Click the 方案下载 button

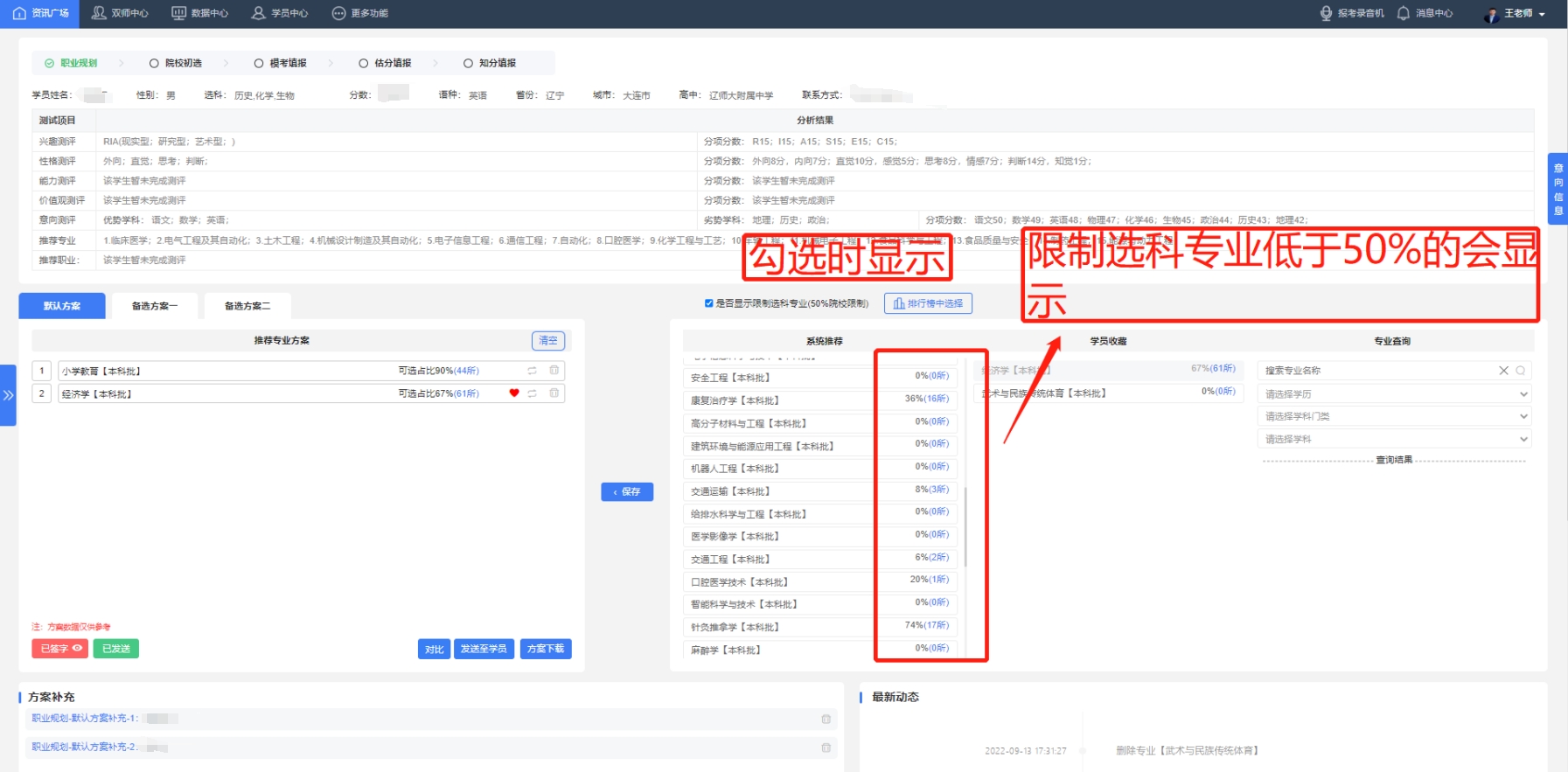[546, 649]
